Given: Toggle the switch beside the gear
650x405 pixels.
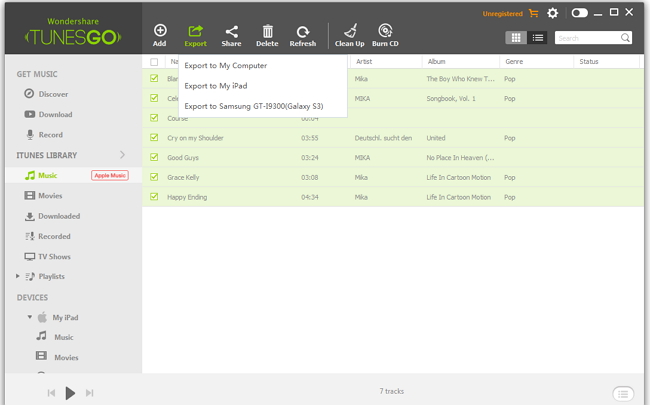Looking at the screenshot, I should point(579,13).
